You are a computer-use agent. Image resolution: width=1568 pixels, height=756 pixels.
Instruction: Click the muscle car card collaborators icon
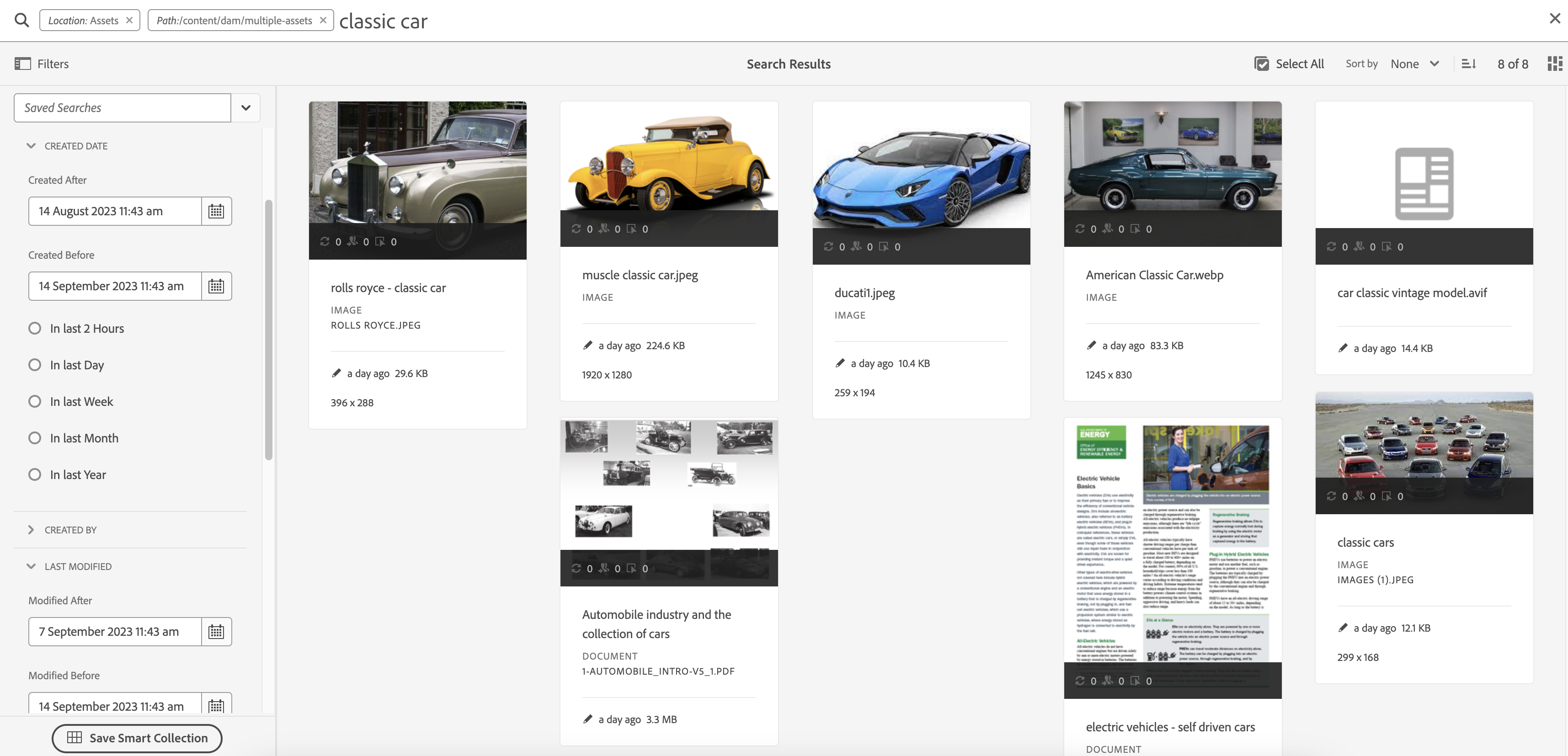coord(604,228)
